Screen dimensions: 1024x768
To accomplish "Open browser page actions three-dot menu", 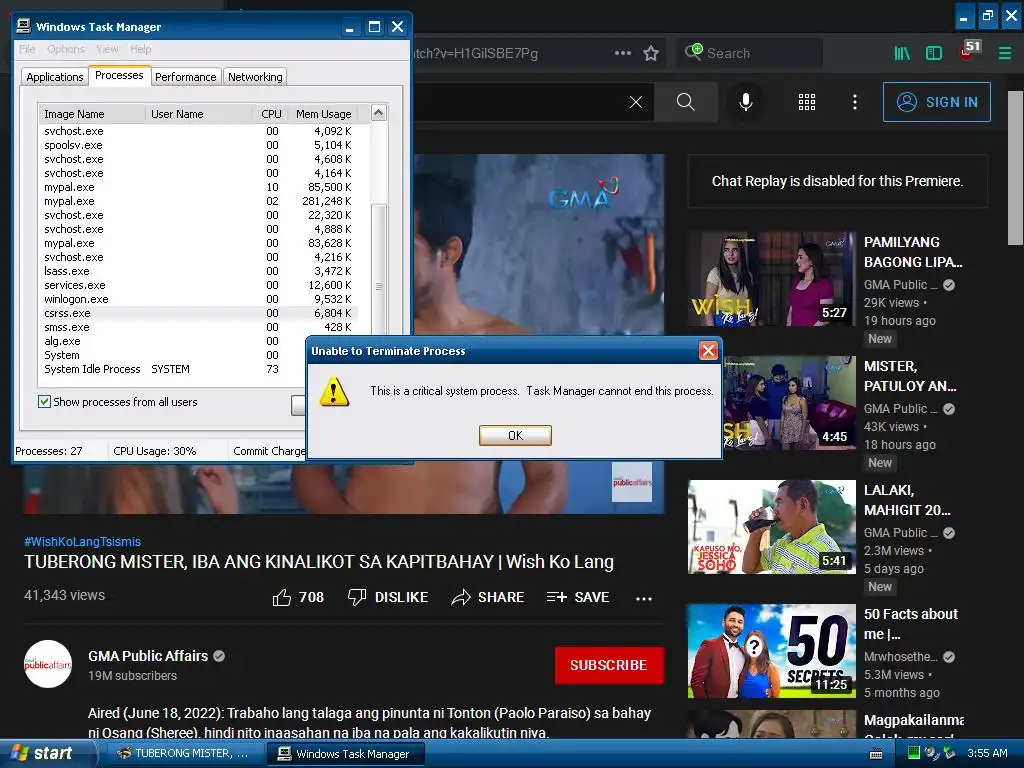I will coord(623,53).
